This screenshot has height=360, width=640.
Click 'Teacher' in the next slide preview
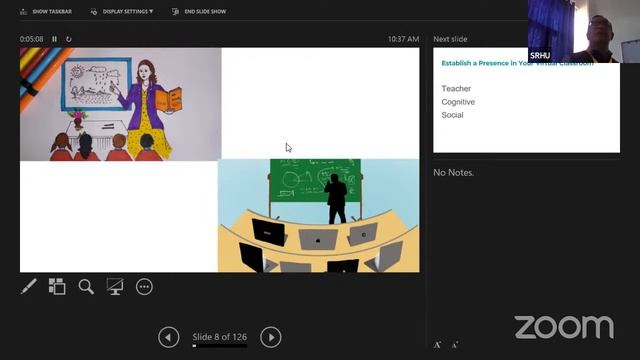click(x=456, y=89)
